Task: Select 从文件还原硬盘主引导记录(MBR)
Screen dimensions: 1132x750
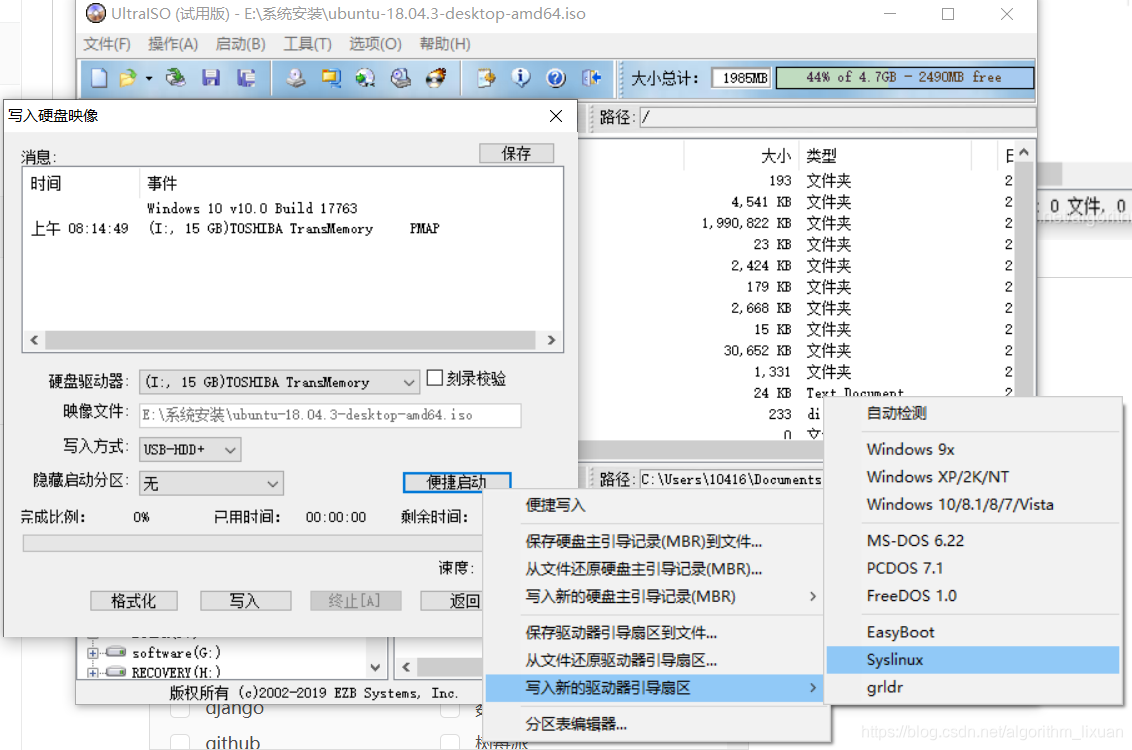Action: 654,569
